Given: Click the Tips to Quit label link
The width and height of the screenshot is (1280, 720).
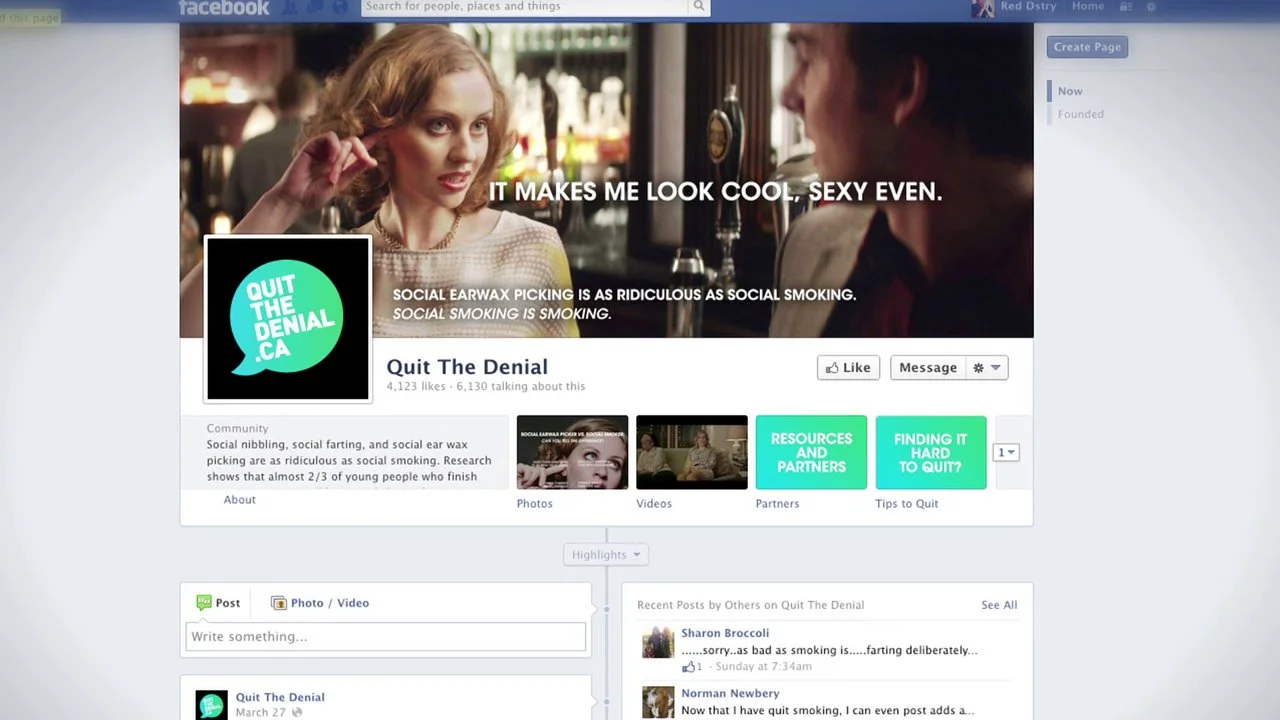Looking at the screenshot, I should pos(907,504).
